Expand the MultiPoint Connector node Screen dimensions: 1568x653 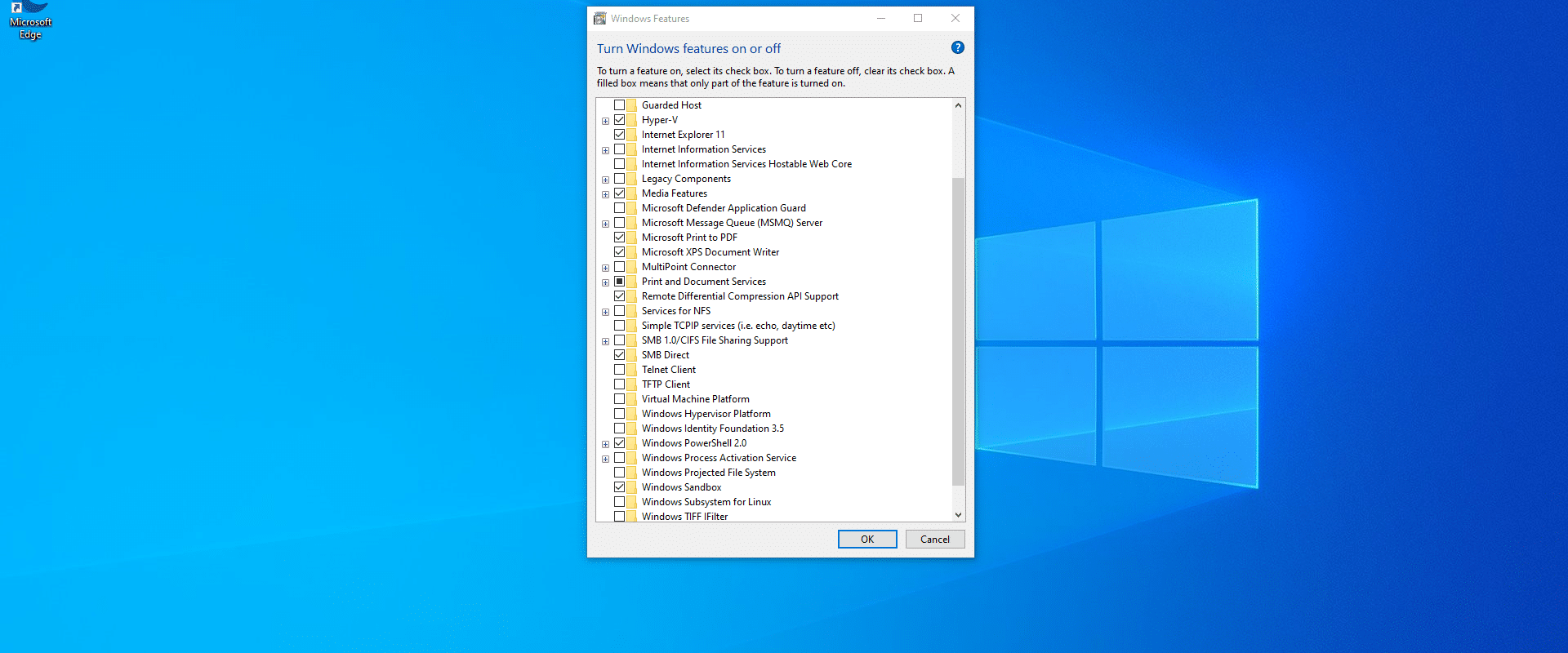(605, 268)
